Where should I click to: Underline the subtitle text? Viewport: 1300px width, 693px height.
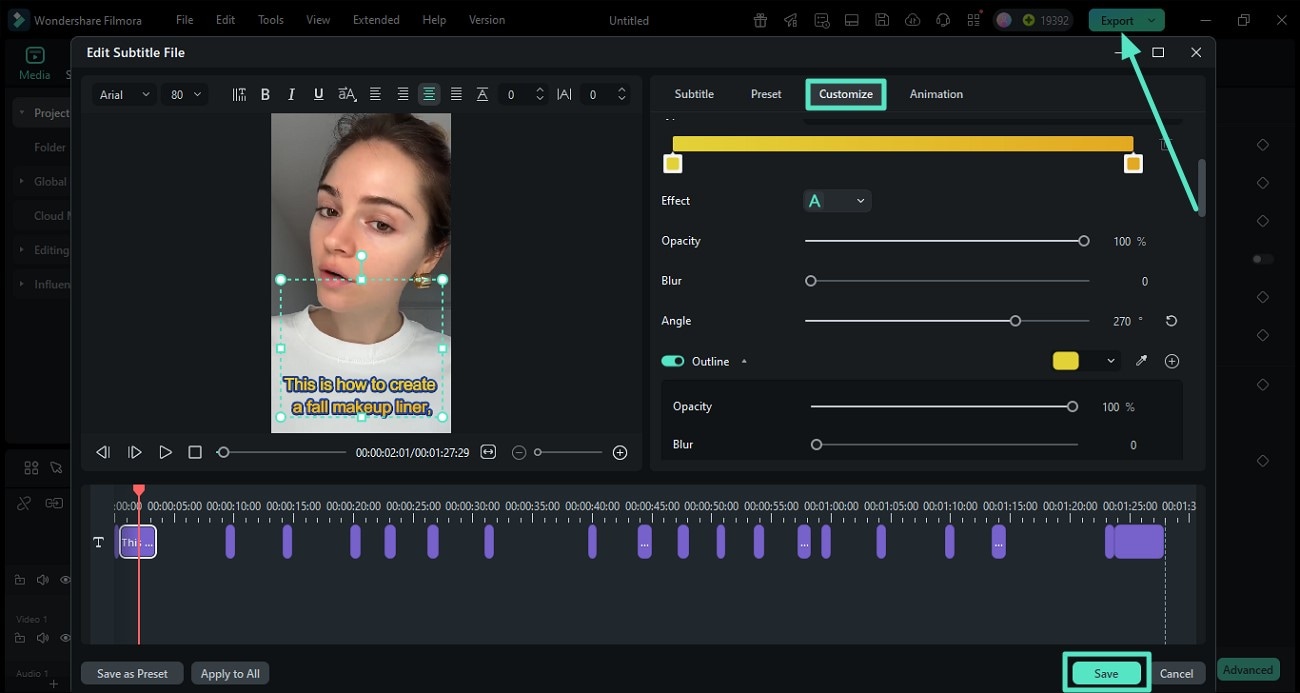[x=318, y=94]
